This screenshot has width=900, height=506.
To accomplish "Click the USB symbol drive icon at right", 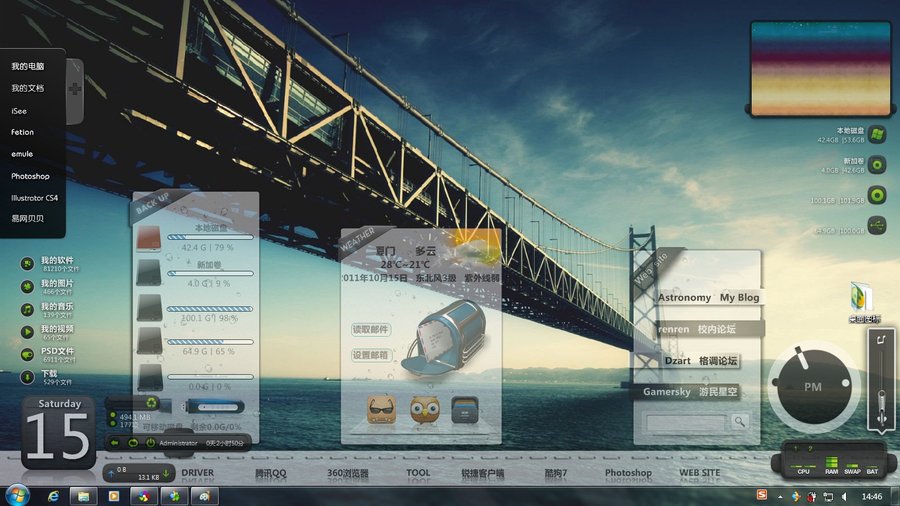I will pos(876,225).
